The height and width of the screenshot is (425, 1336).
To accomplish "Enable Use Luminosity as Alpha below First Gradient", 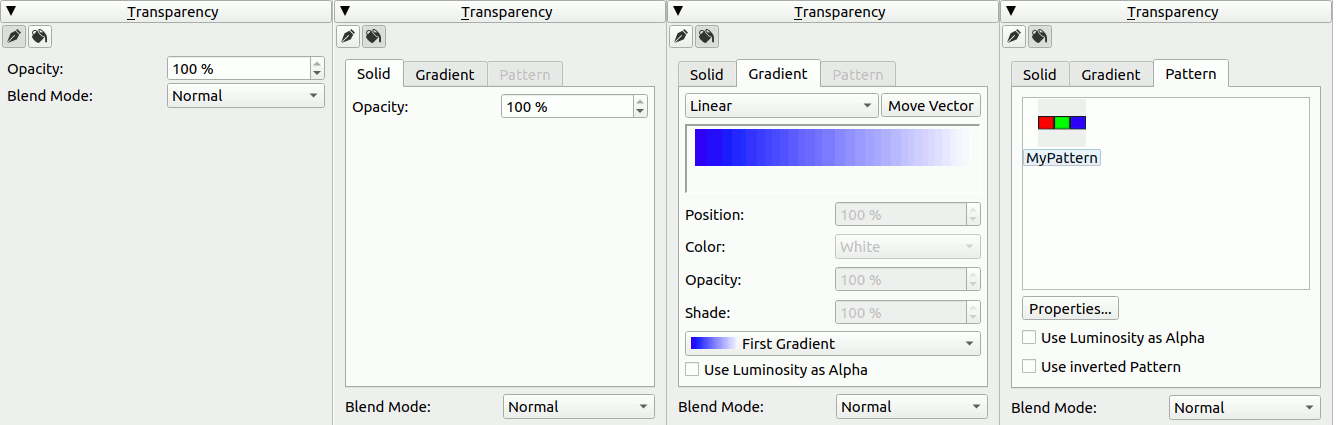I will pyautogui.click(x=692, y=370).
